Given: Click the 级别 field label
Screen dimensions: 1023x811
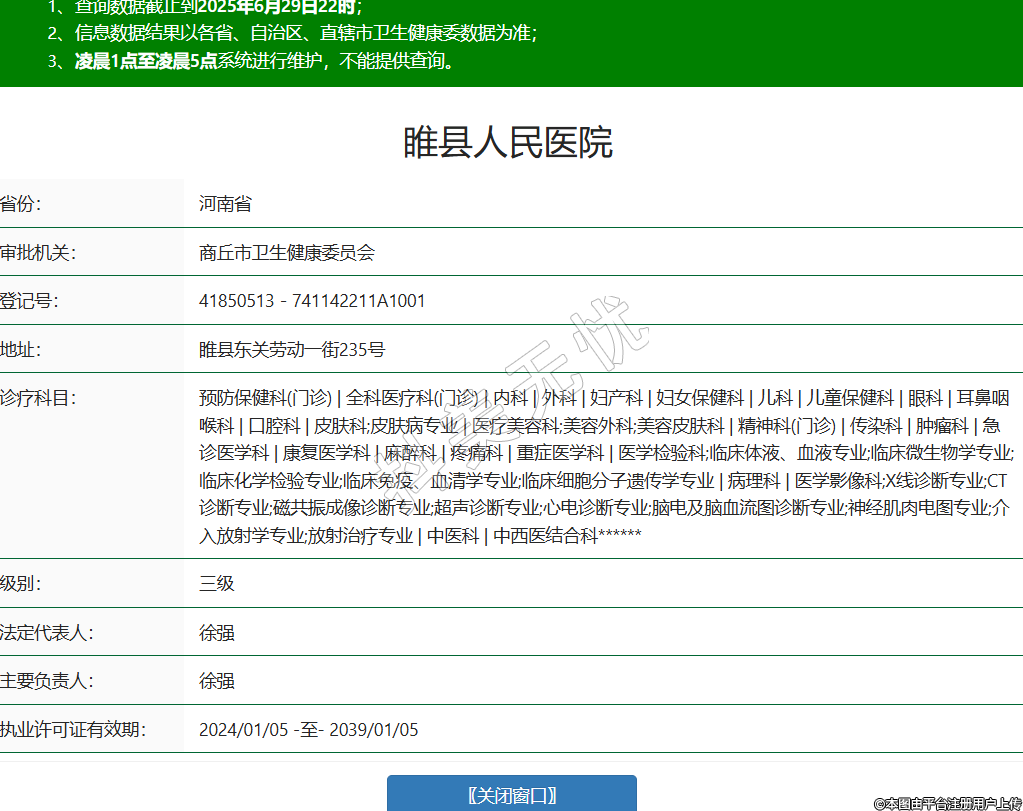Looking at the screenshot, I should 21,583.
